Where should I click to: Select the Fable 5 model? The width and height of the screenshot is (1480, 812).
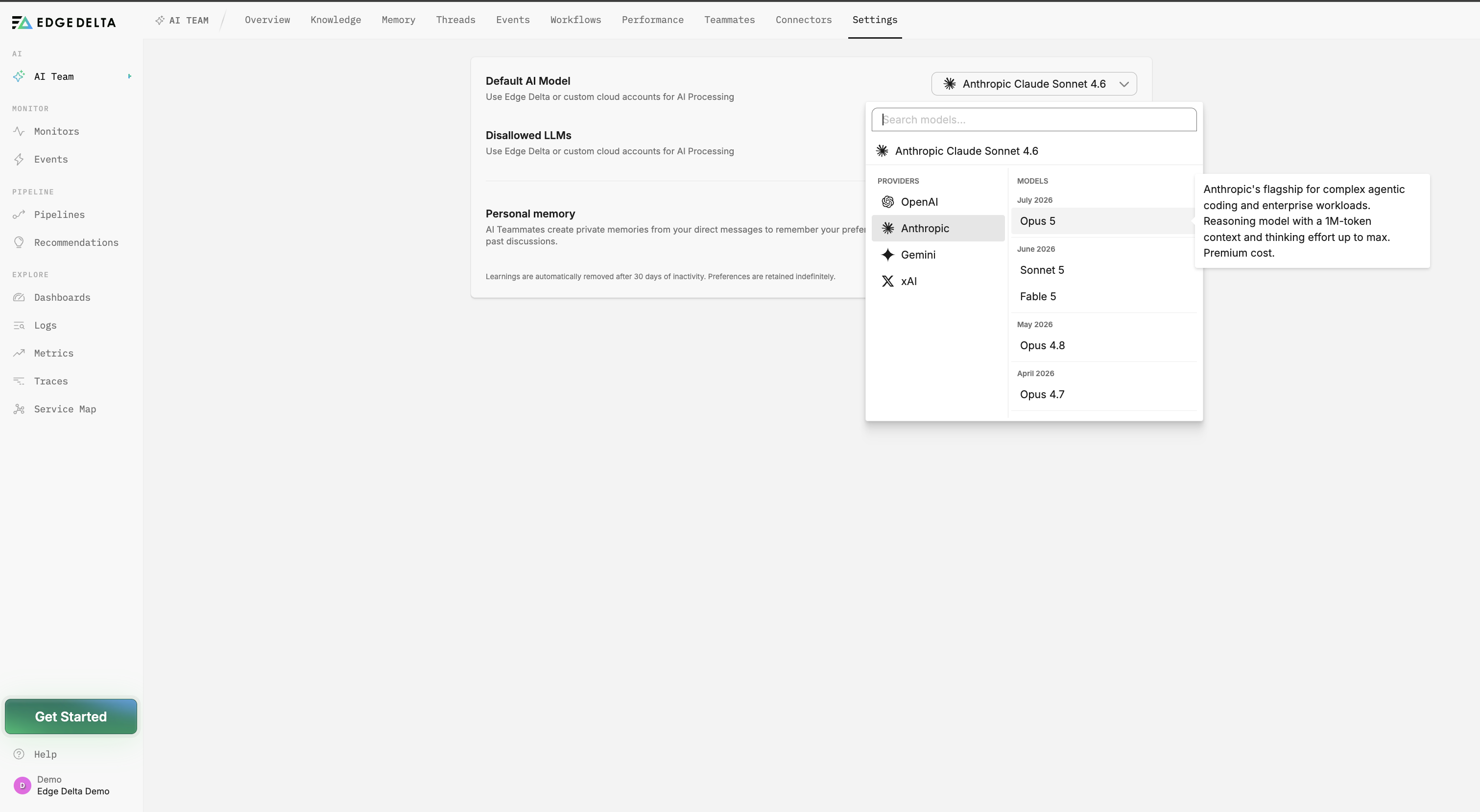tap(1103, 296)
